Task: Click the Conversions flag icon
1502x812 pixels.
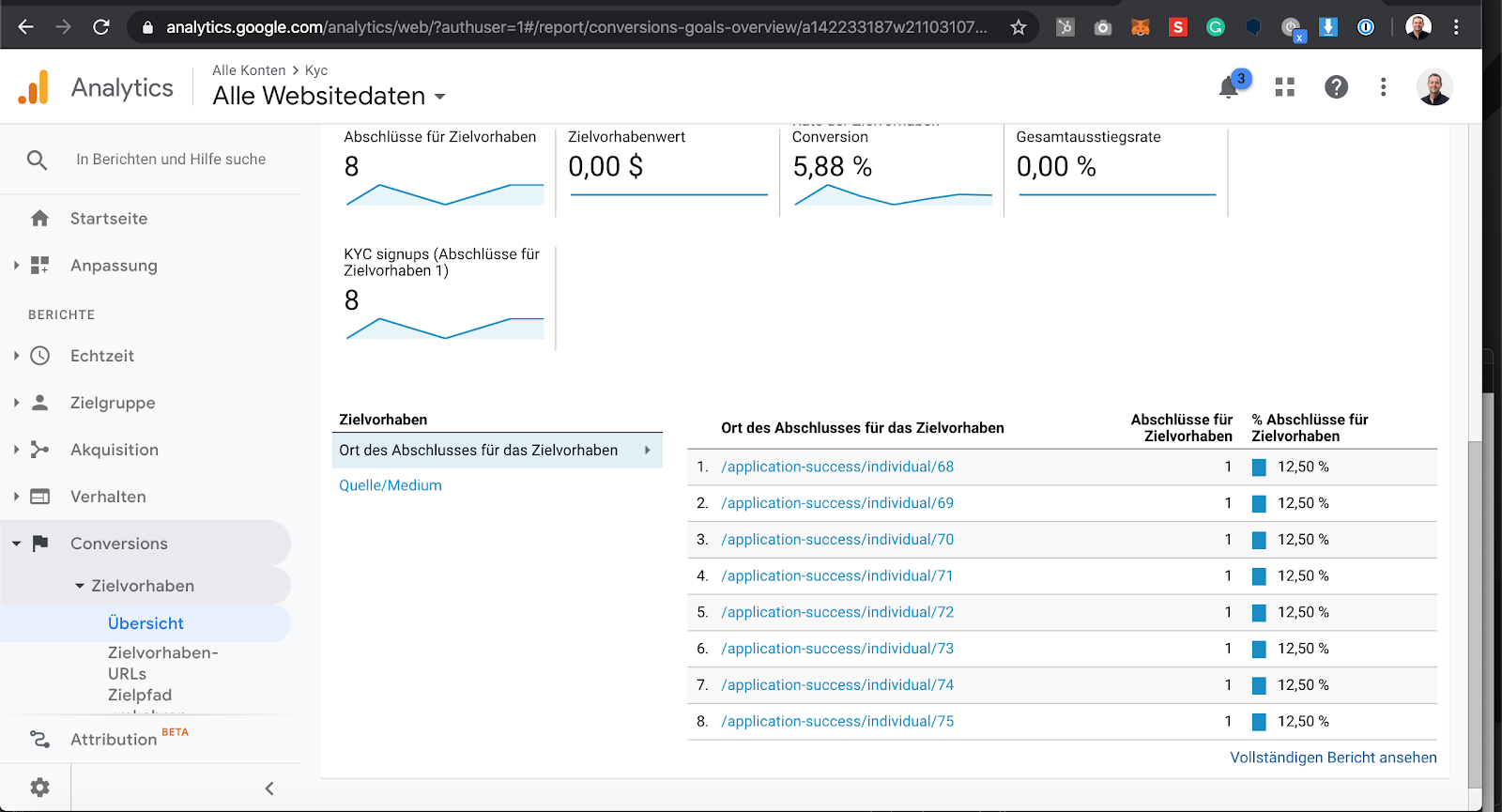Action: click(39, 544)
